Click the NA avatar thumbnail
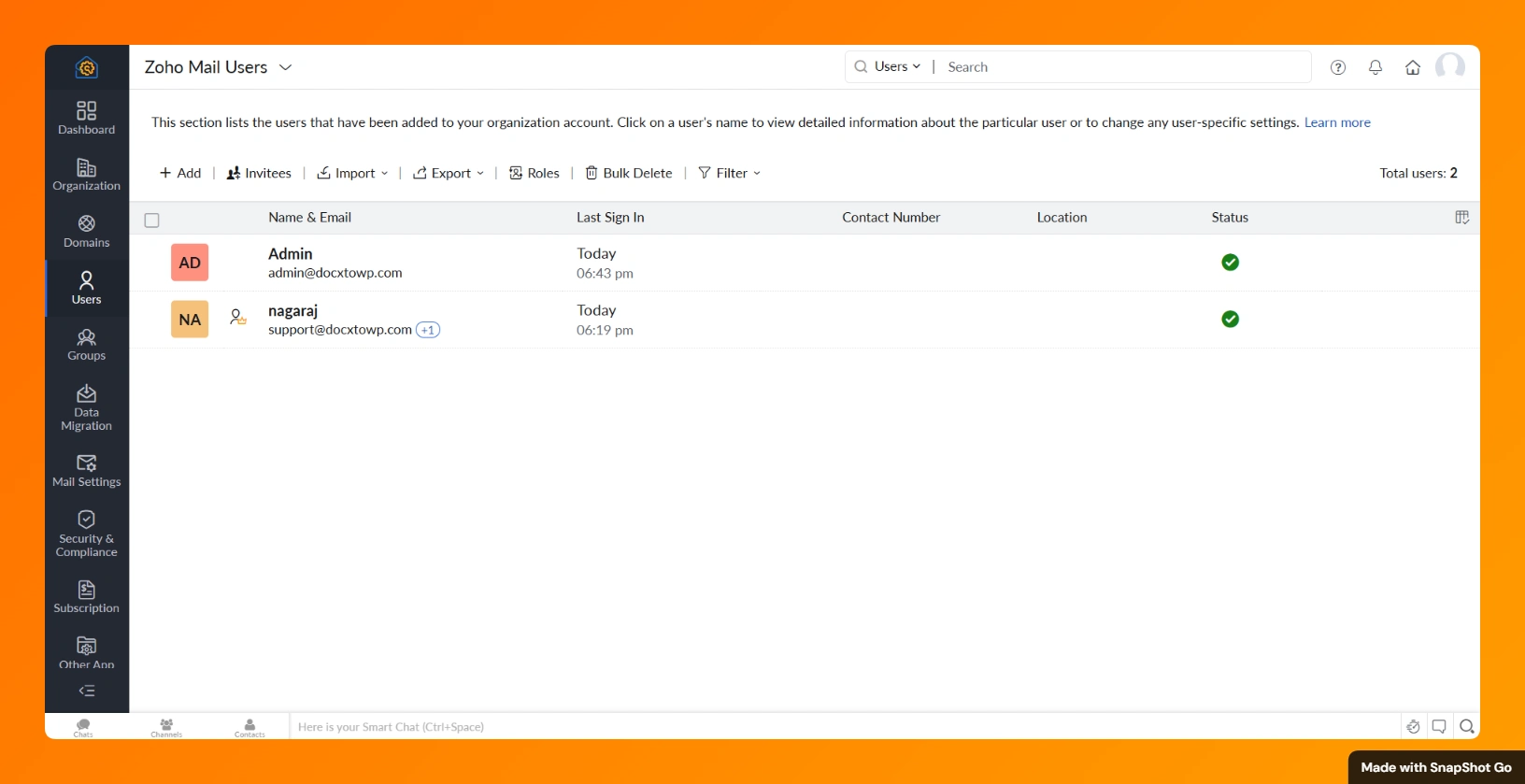 (190, 319)
